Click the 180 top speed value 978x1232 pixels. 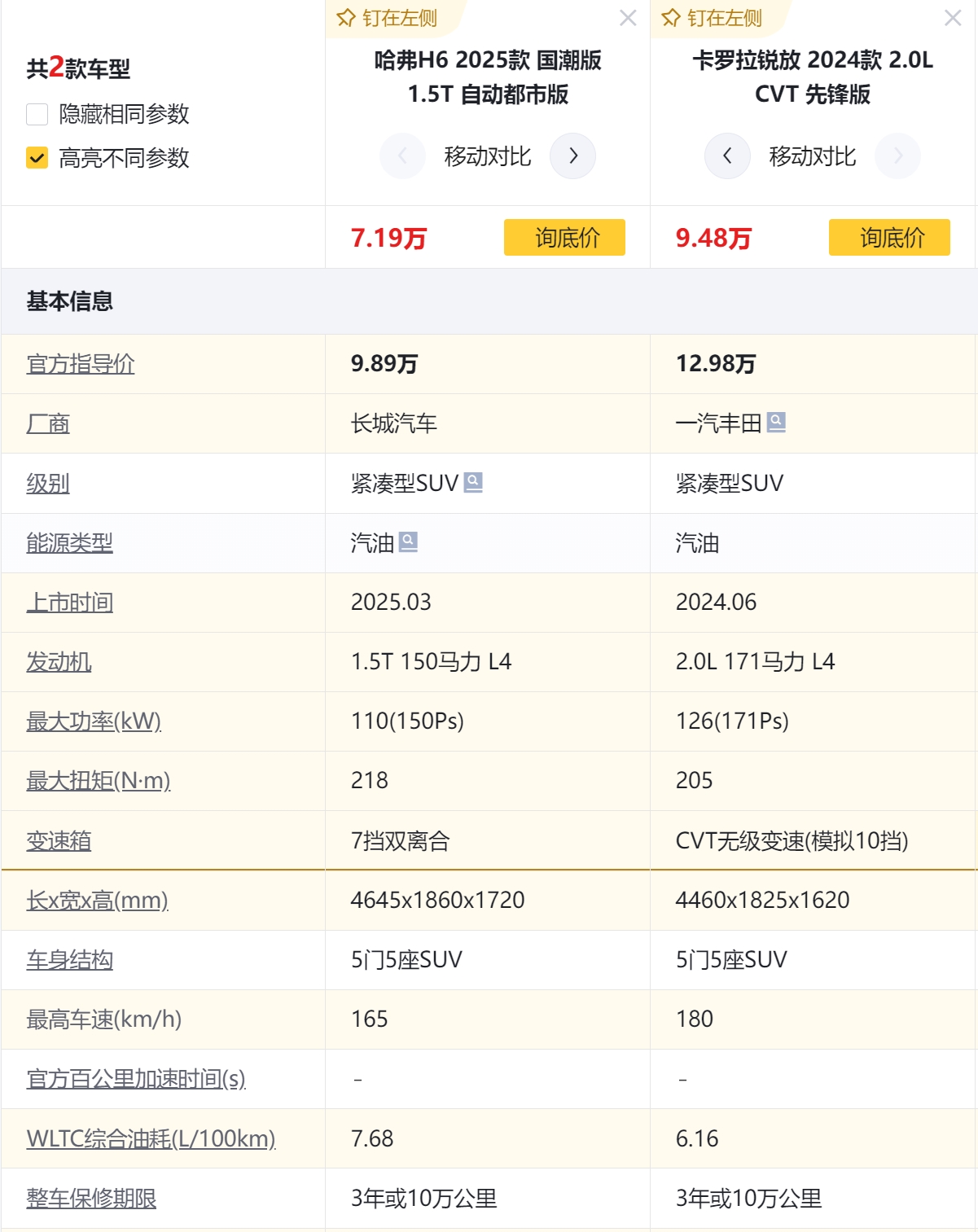click(x=694, y=1019)
